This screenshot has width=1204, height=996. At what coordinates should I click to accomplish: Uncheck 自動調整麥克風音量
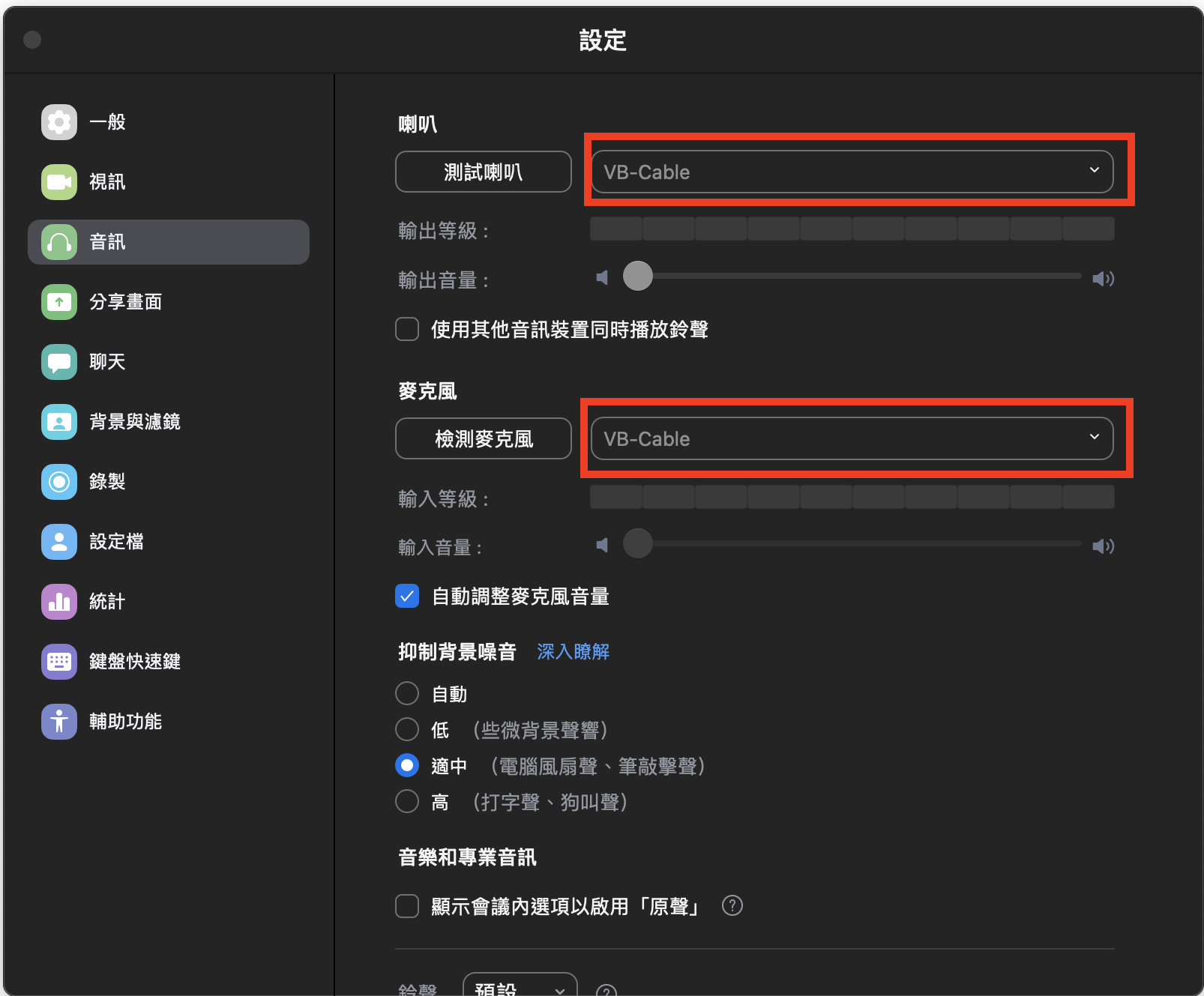[407, 596]
